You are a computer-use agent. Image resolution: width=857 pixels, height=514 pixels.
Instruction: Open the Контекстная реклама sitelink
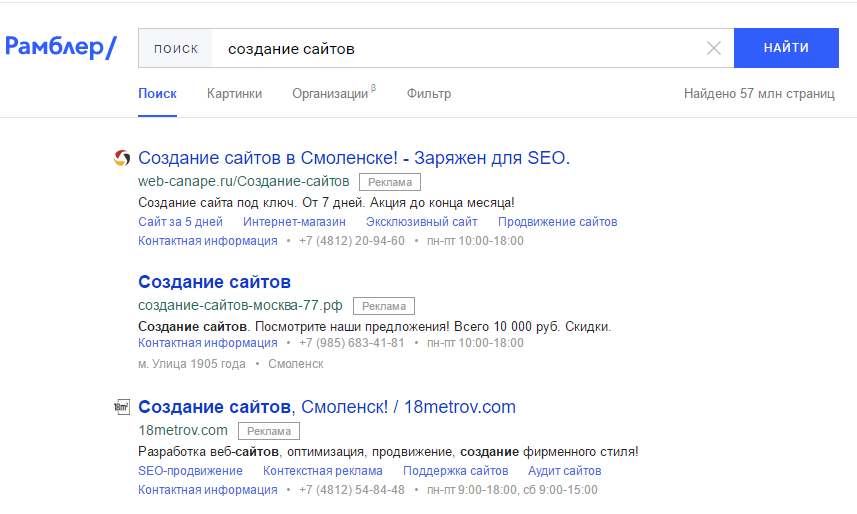coord(322,471)
